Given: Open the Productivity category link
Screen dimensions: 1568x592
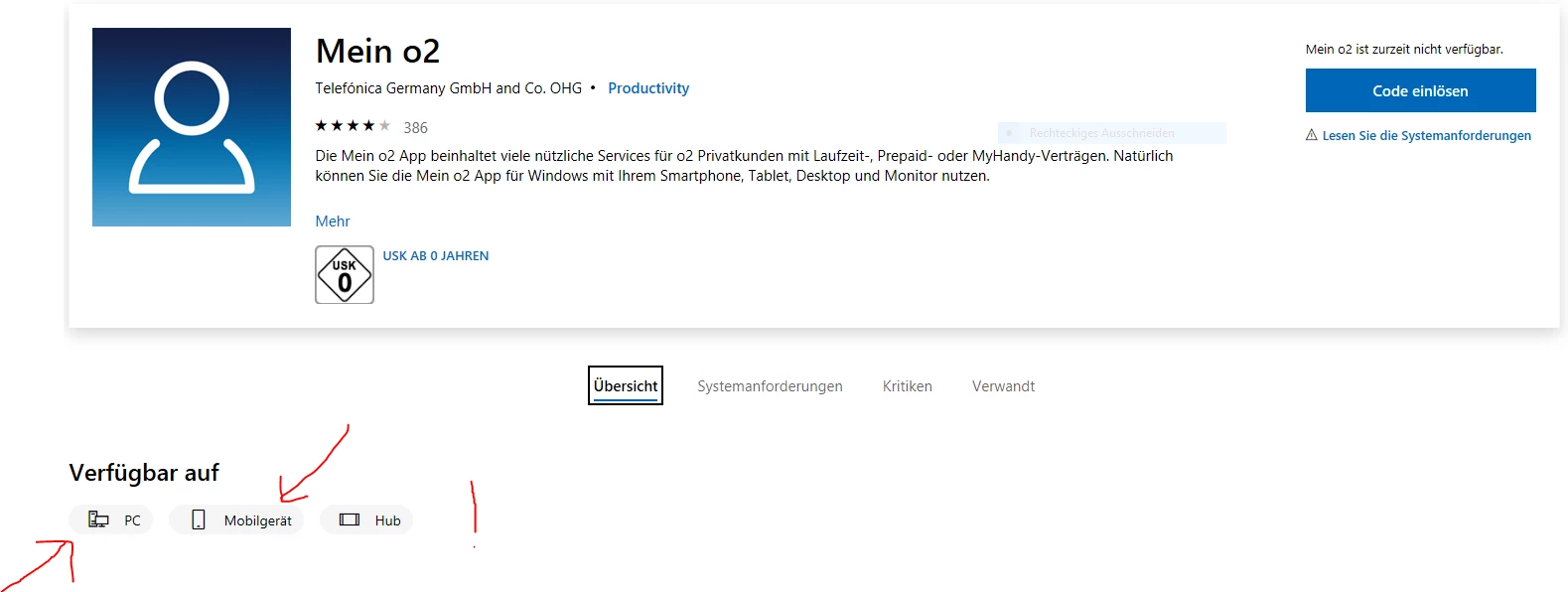Looking at the screenshot, I should point(648,88).
